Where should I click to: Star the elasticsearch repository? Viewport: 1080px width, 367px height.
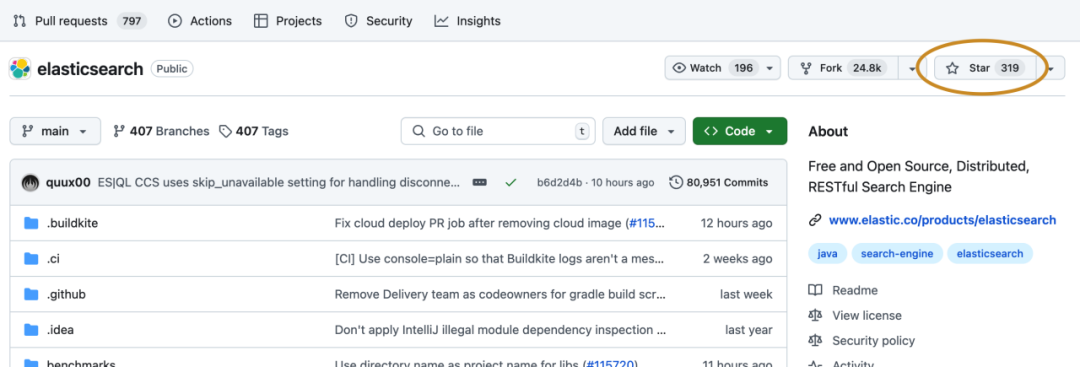(985, 68)
